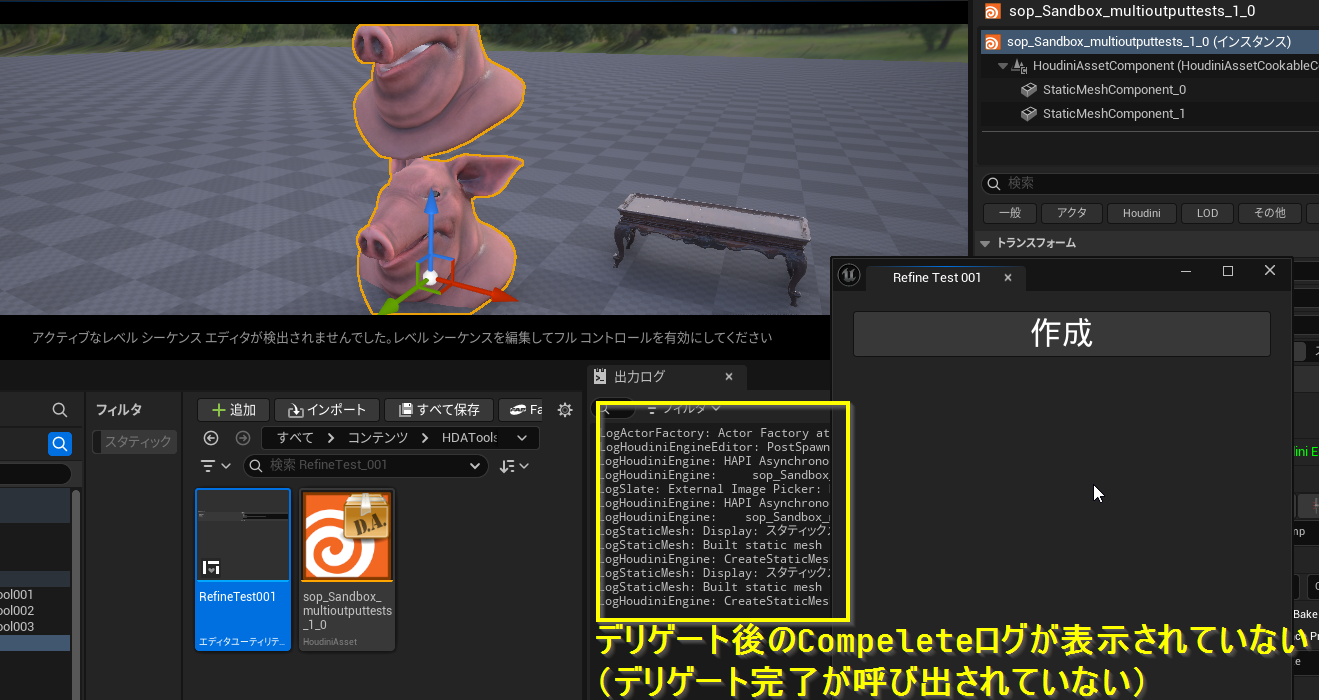Image resolution: width=1319 pixels, height=700 pixels.
Task: Select the sop_Sandbox_multioutputtests_1_0 asset thumbnail
Action: pyautogui.click(x=346, y=536)
